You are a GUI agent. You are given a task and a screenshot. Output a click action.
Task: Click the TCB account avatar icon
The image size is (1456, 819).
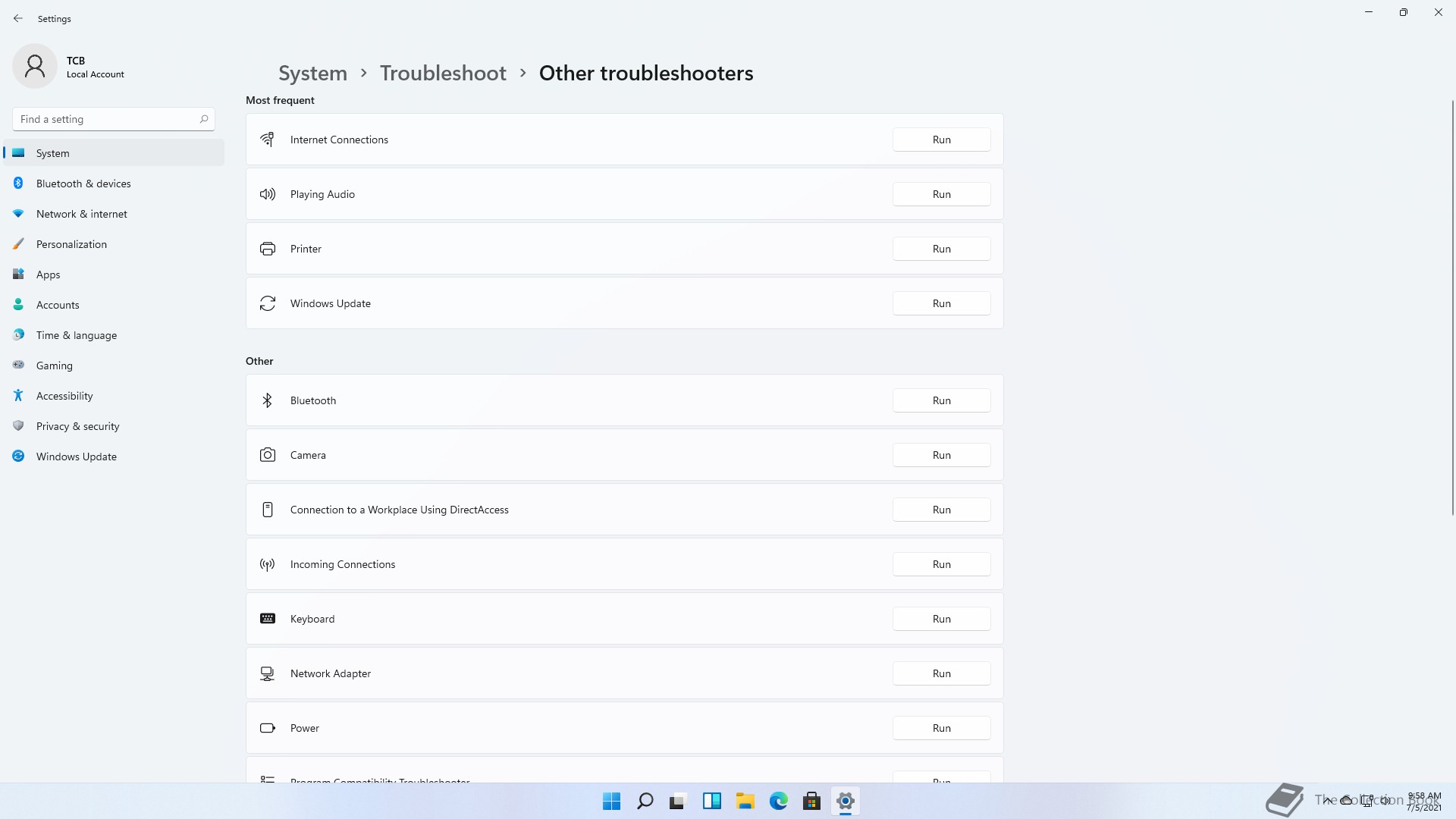pos(35,66)
